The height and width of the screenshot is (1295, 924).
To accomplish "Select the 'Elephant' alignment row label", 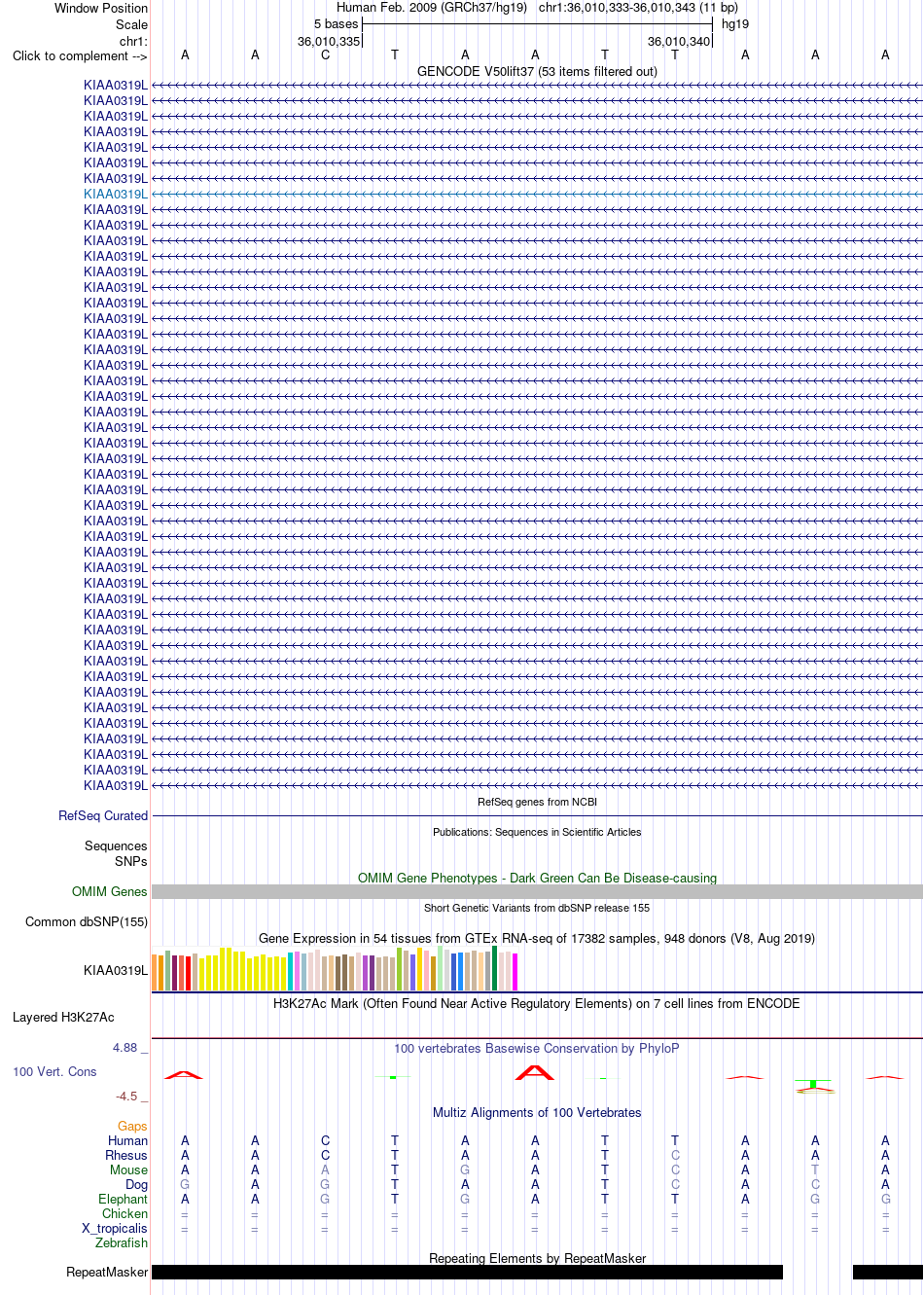I will point(124,1199).
